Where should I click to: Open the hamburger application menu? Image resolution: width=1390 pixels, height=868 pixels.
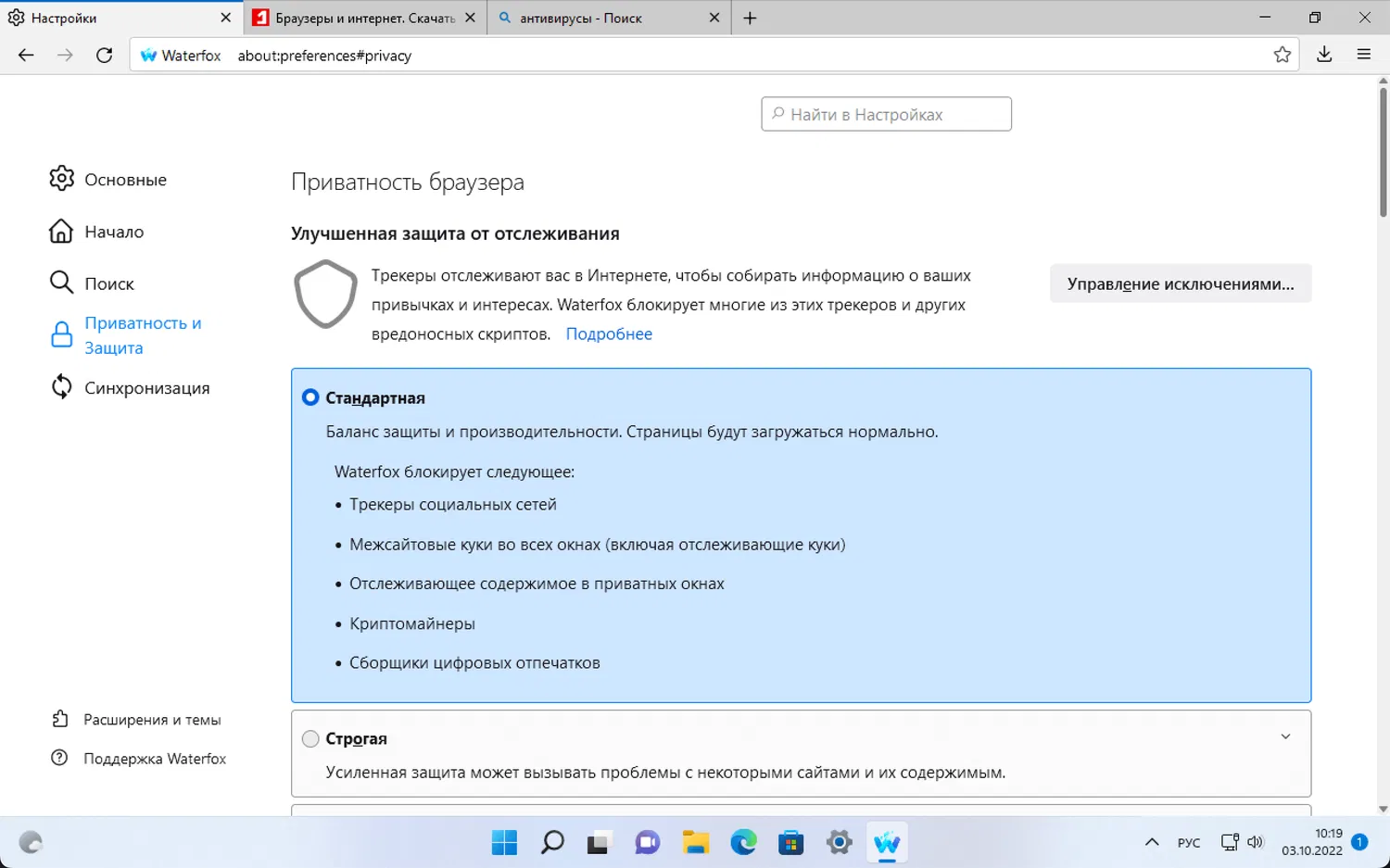pyautogui.click(x=1364, y=55)
